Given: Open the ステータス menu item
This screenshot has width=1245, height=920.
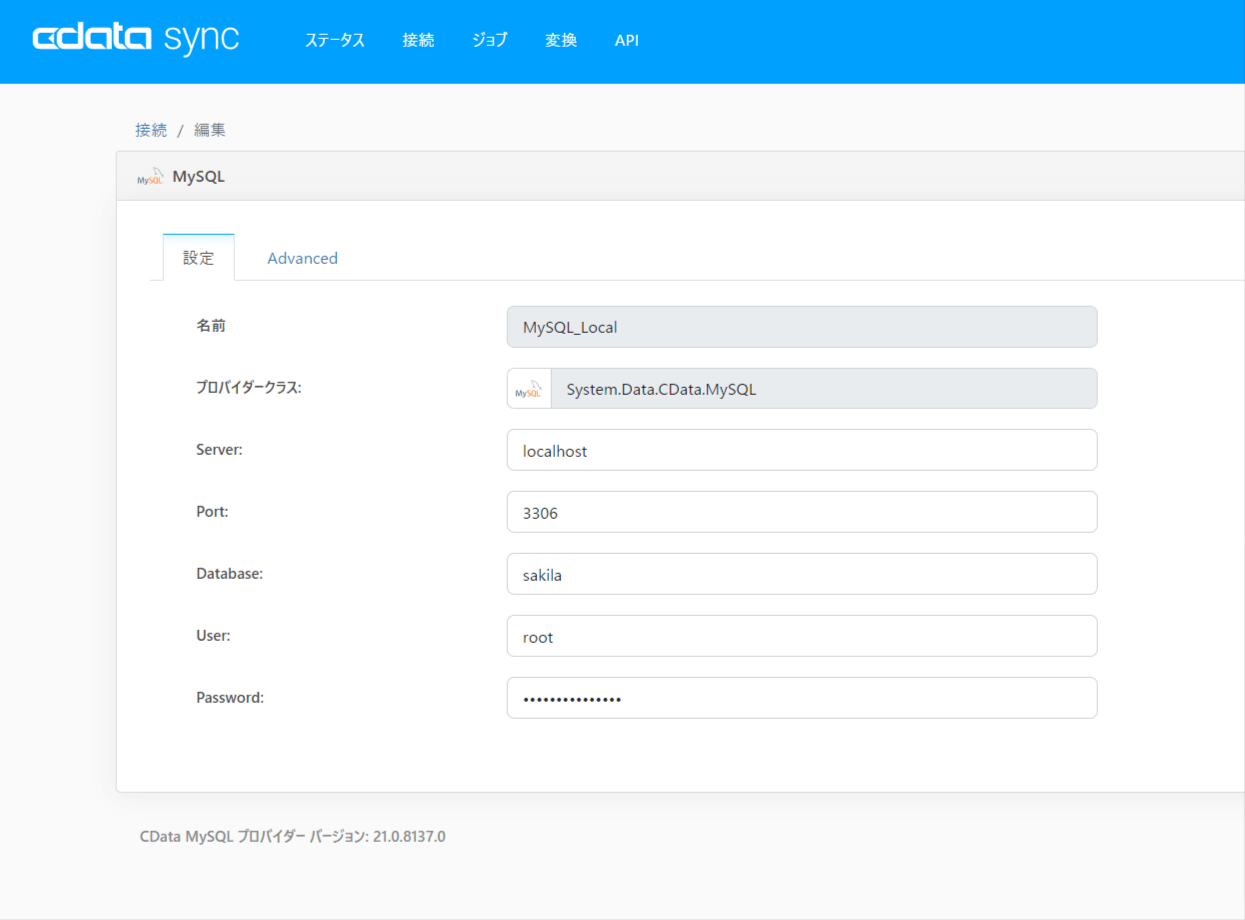Looking at the screenshot, I should pos(335,41).
